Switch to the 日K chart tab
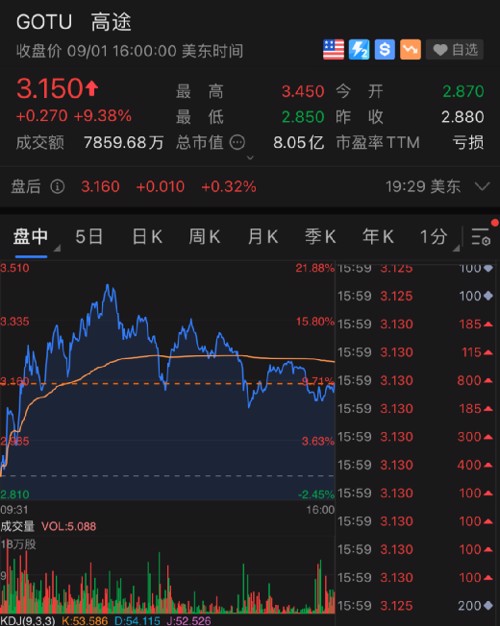Viewport: 500px width, 626px height. (147, 237)
